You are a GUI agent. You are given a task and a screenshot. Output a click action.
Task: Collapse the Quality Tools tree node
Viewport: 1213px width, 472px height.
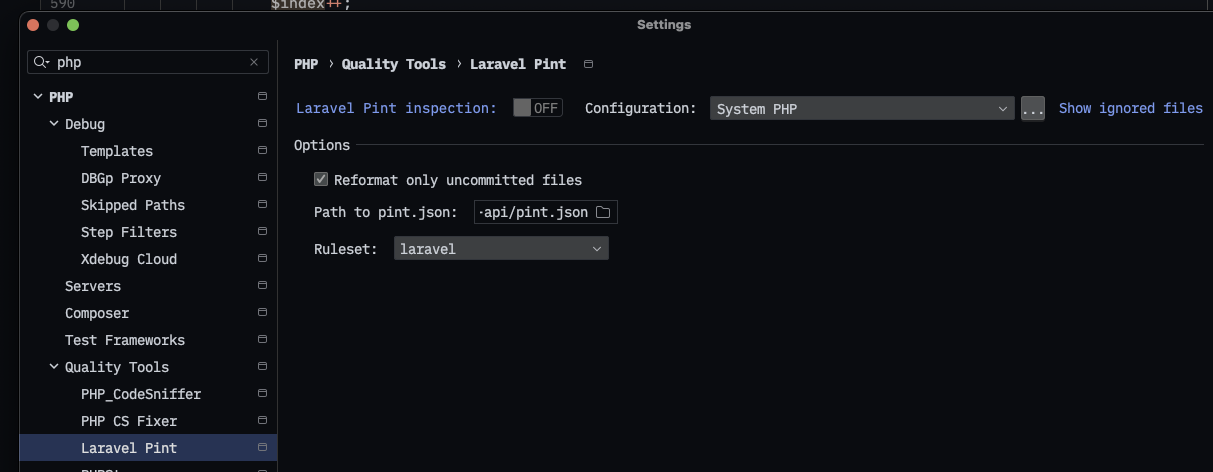pos(54,367)
